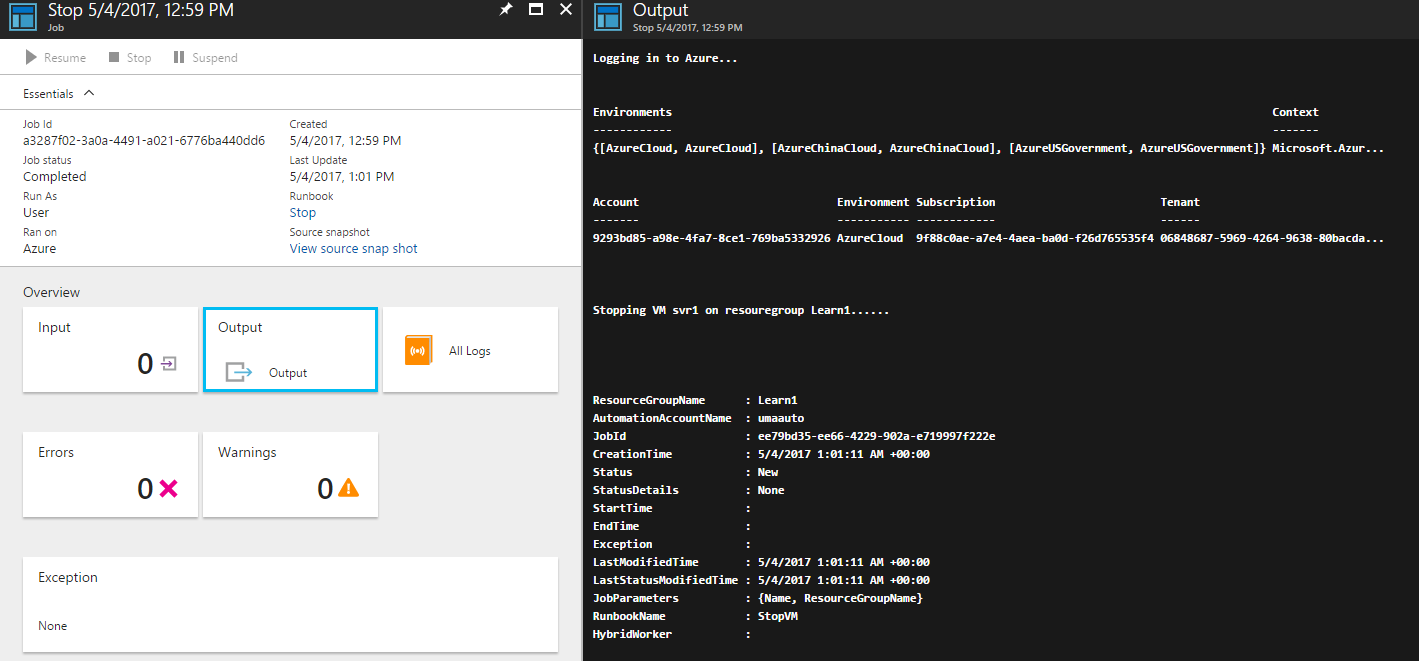Click the AutomationAccountName umaauto row
The image size is (1419, 661).
click(x=698, y=418)
